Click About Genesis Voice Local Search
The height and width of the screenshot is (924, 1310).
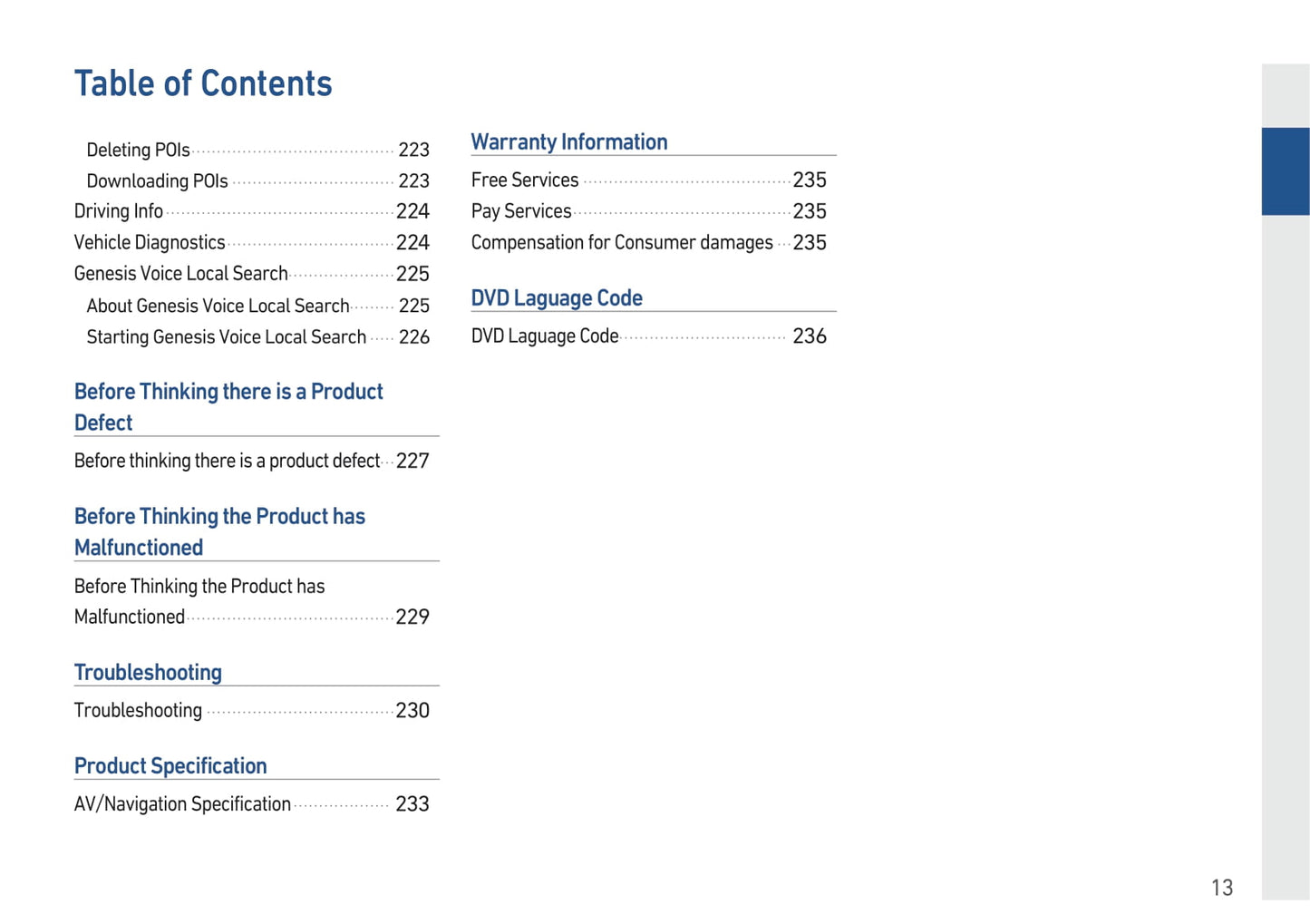(218, 306)
